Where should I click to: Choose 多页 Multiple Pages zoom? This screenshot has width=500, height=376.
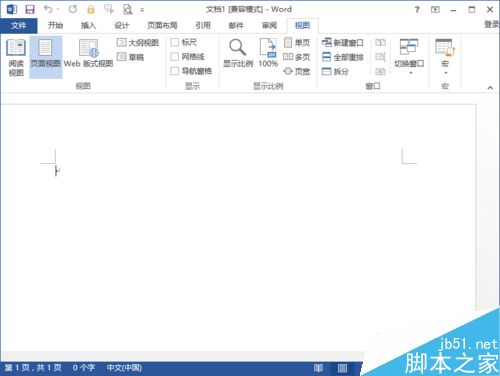297,57
